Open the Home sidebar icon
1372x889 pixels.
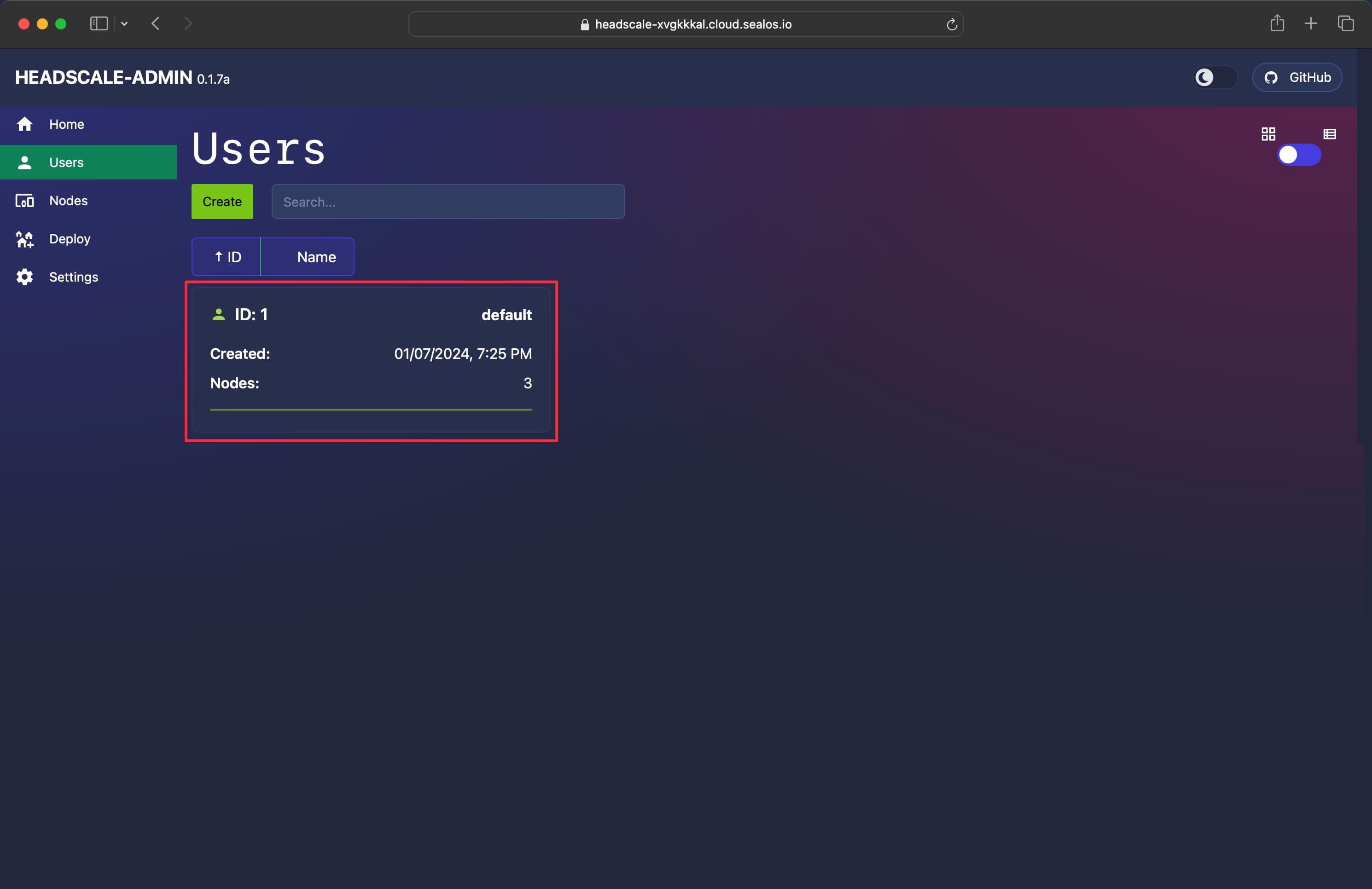[x=24, y=124]
